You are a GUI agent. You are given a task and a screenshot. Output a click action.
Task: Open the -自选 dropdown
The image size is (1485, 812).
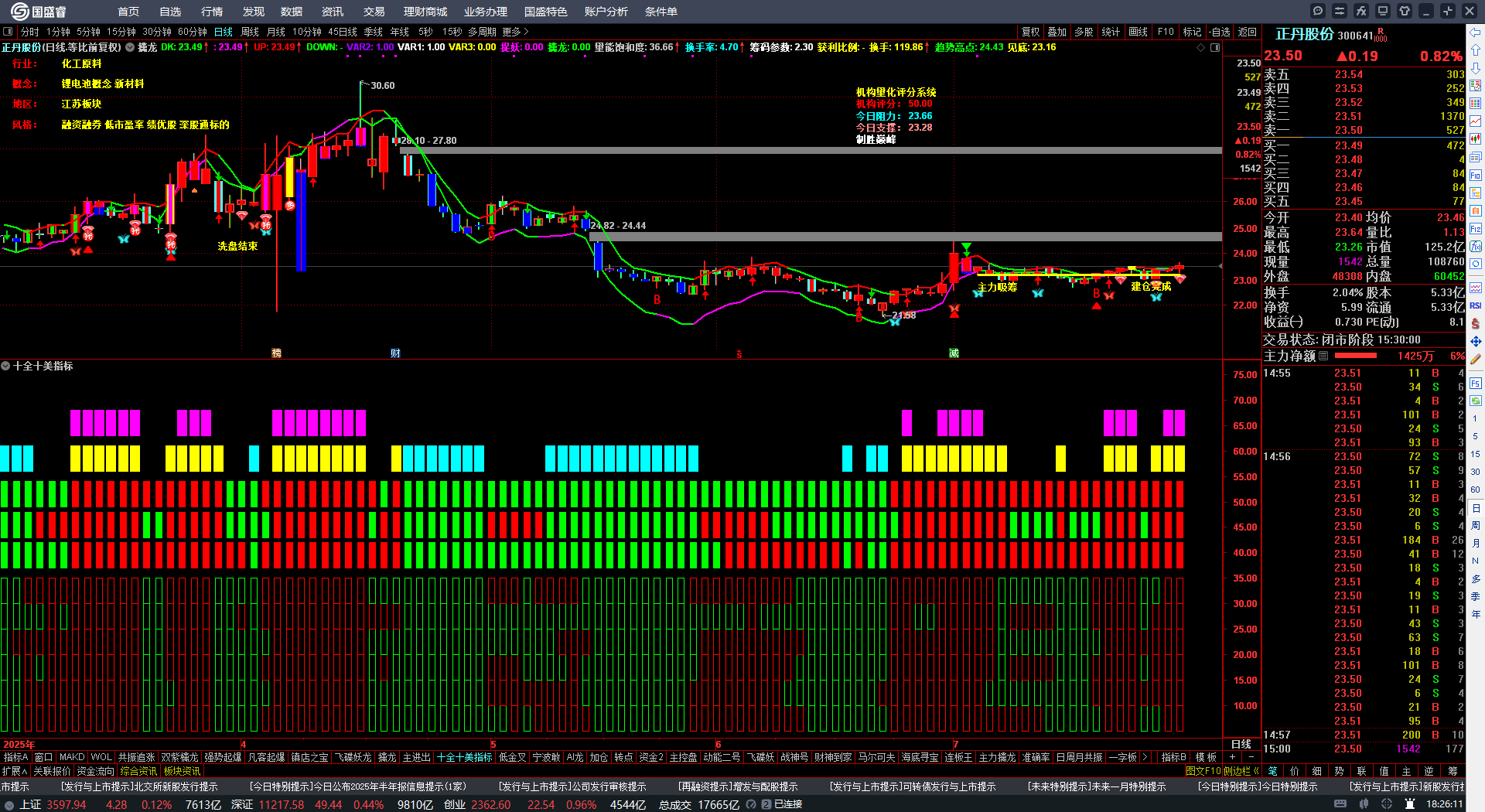click(1220, 32)
